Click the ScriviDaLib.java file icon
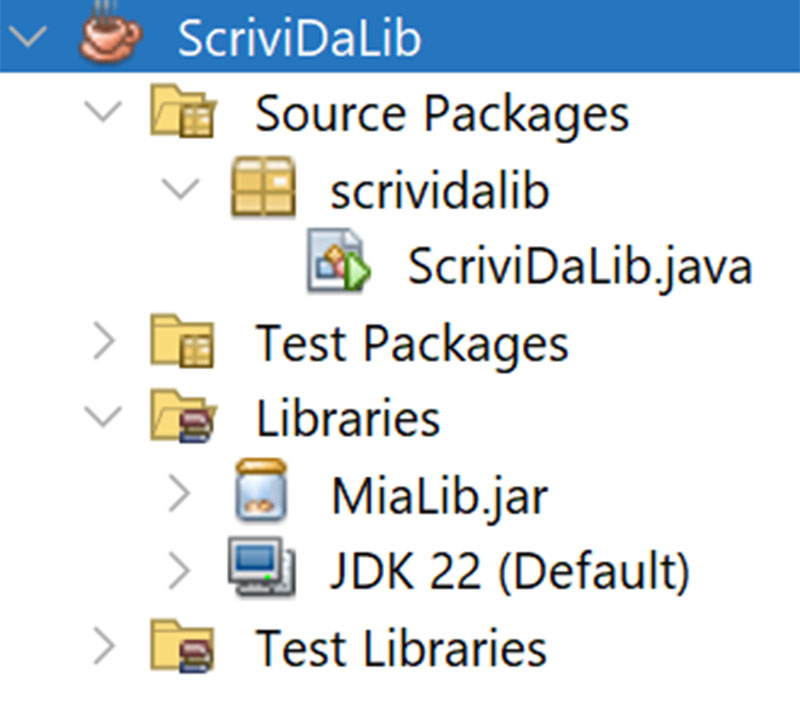Screen dimensions: 800x705 (339, 260)
